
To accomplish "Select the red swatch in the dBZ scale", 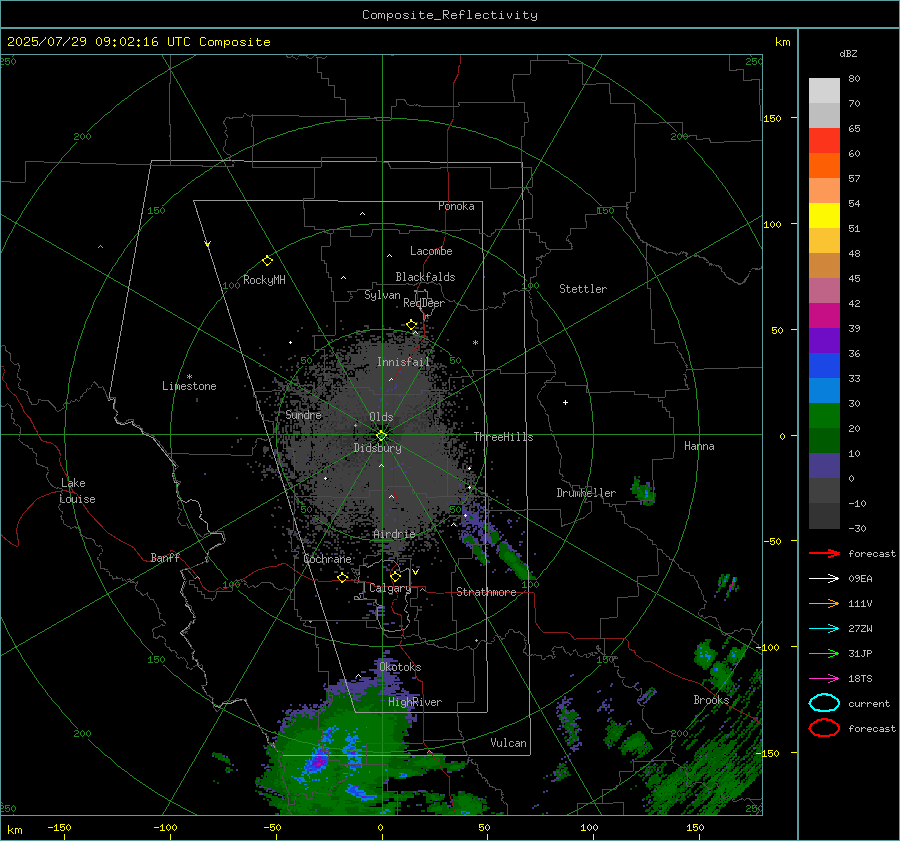I will pos(824,141).
